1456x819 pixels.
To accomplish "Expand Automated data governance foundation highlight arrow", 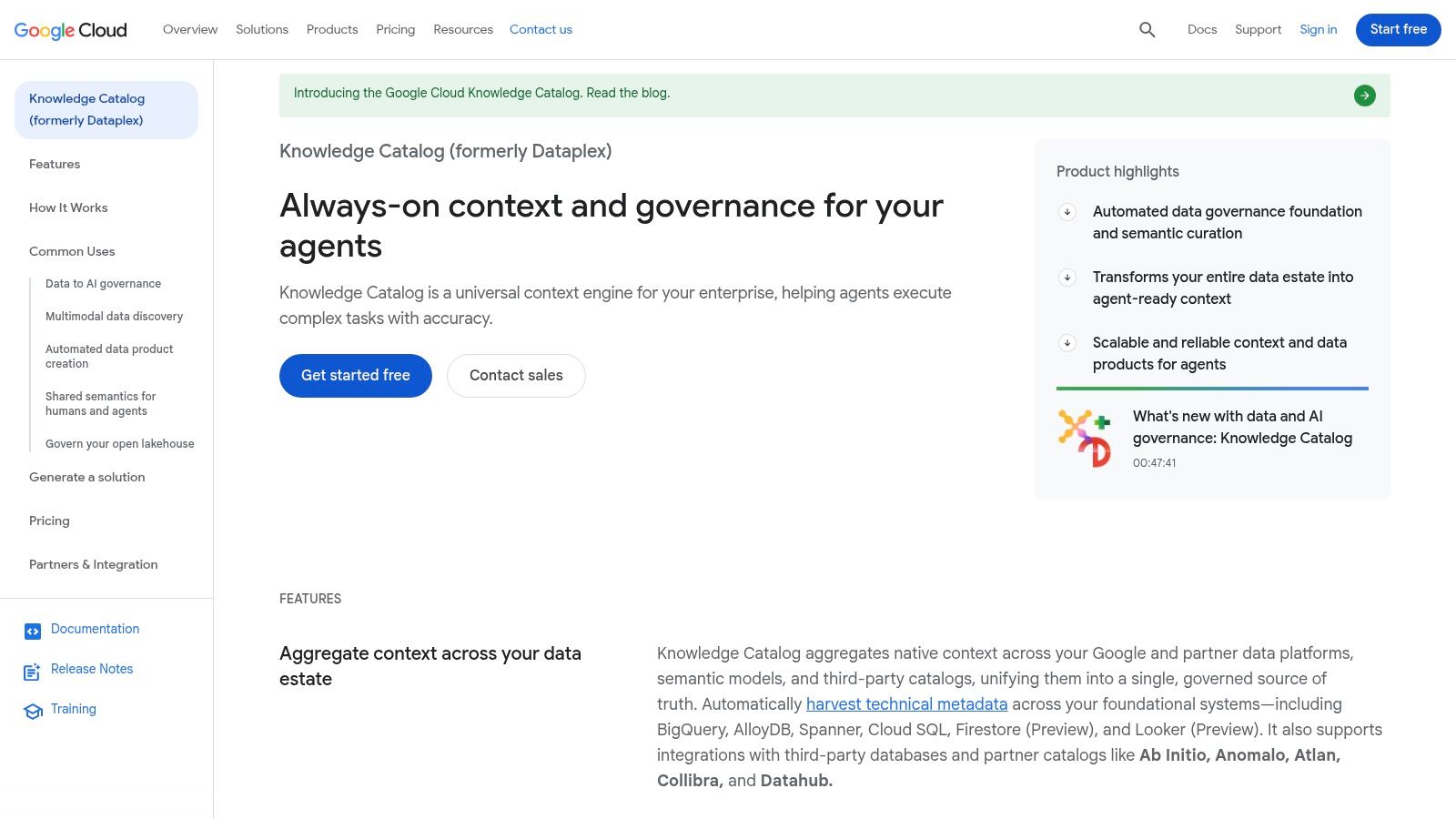I will point(1067,212).
